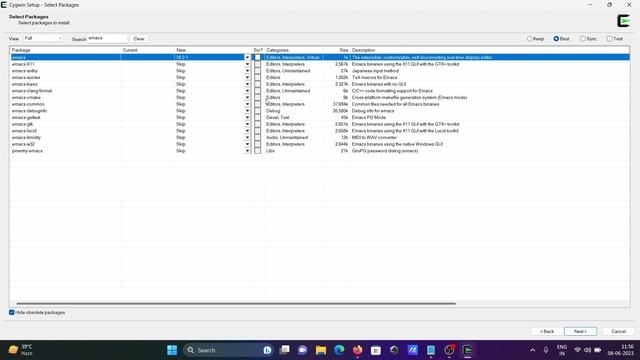The height and width of the screenshot is (360, 640).
Task: Click the Cancel button
Action: (618, 331)
